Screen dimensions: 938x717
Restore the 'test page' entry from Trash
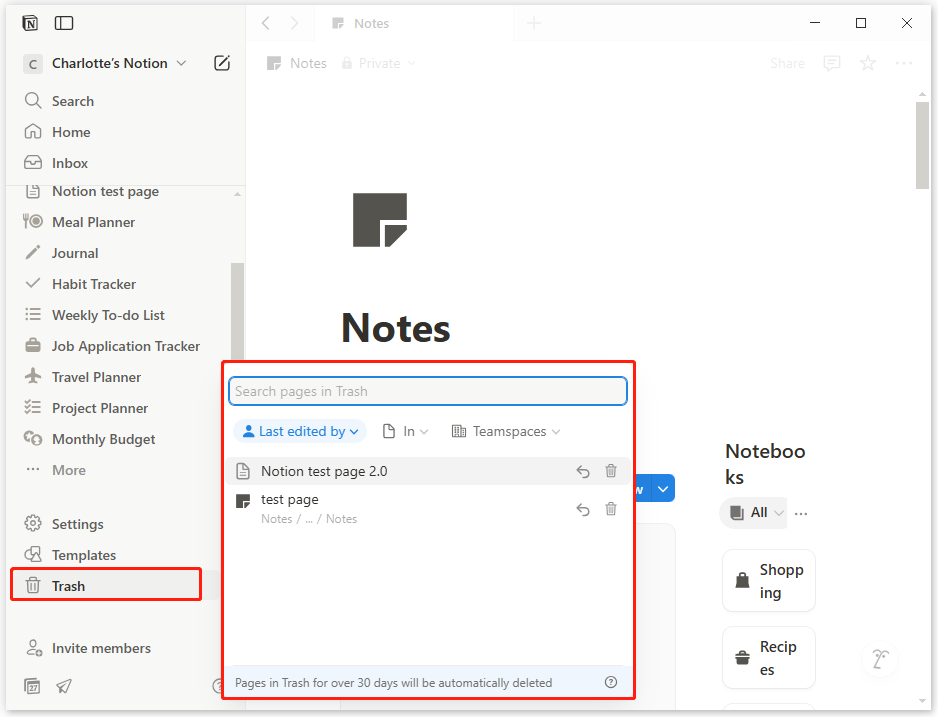(x=583, y=509)
